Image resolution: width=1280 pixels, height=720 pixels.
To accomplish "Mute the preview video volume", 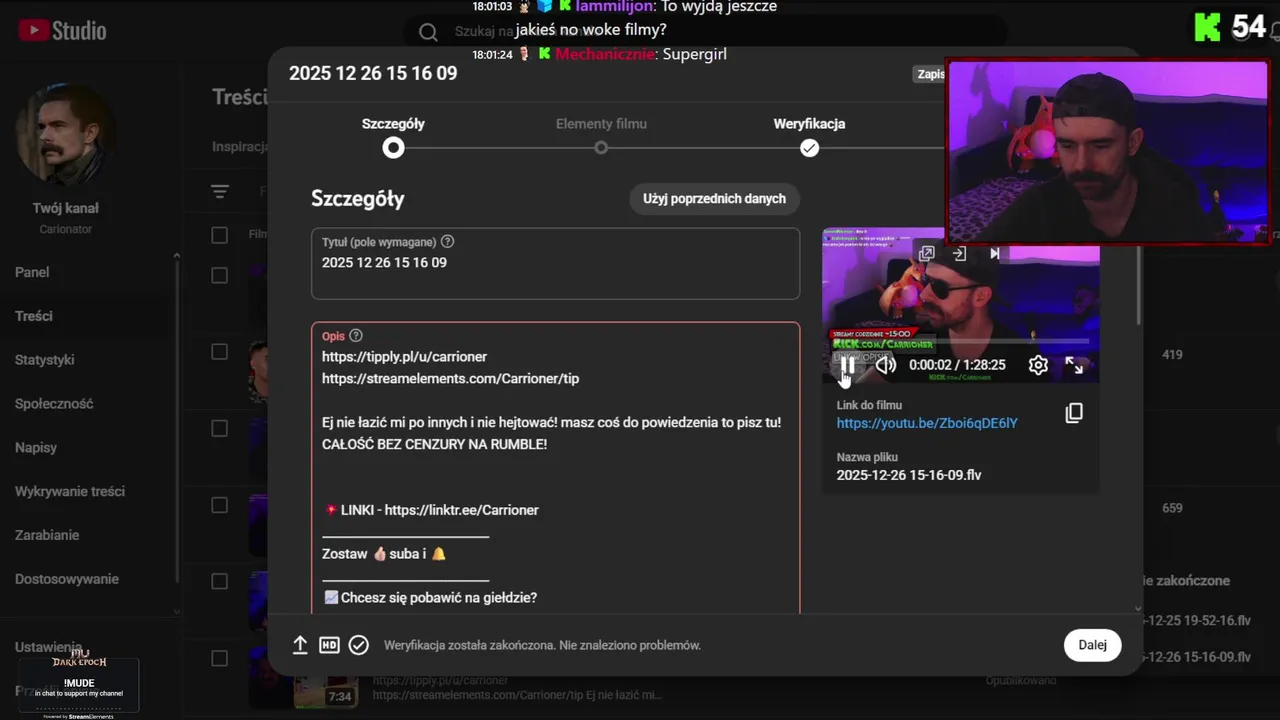I will [x=886, y=365].
